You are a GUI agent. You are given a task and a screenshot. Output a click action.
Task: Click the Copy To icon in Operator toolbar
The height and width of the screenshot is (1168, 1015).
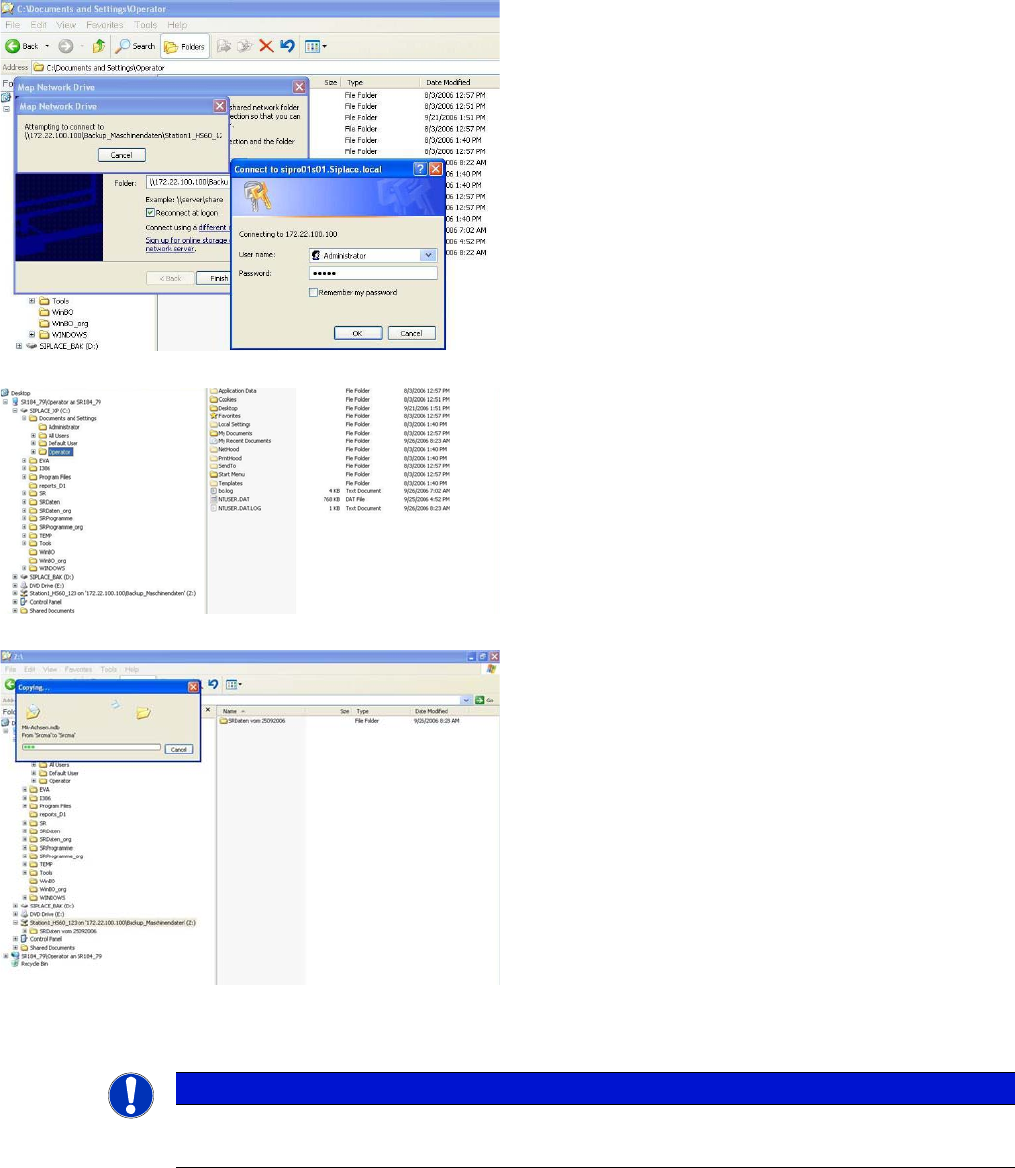244,46
